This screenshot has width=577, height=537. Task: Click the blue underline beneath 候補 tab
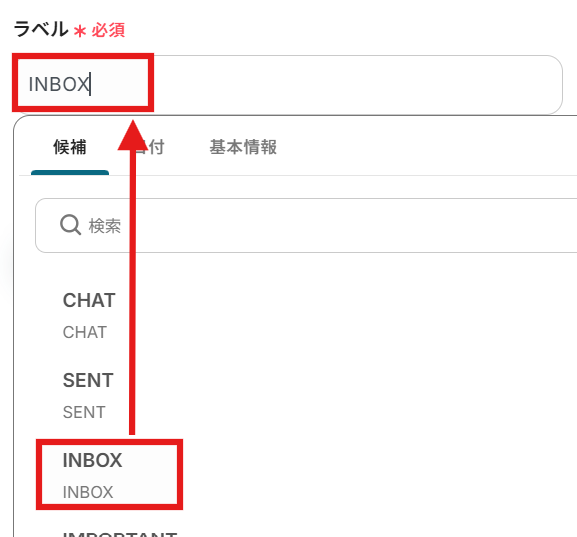click(x=70, y=172)
